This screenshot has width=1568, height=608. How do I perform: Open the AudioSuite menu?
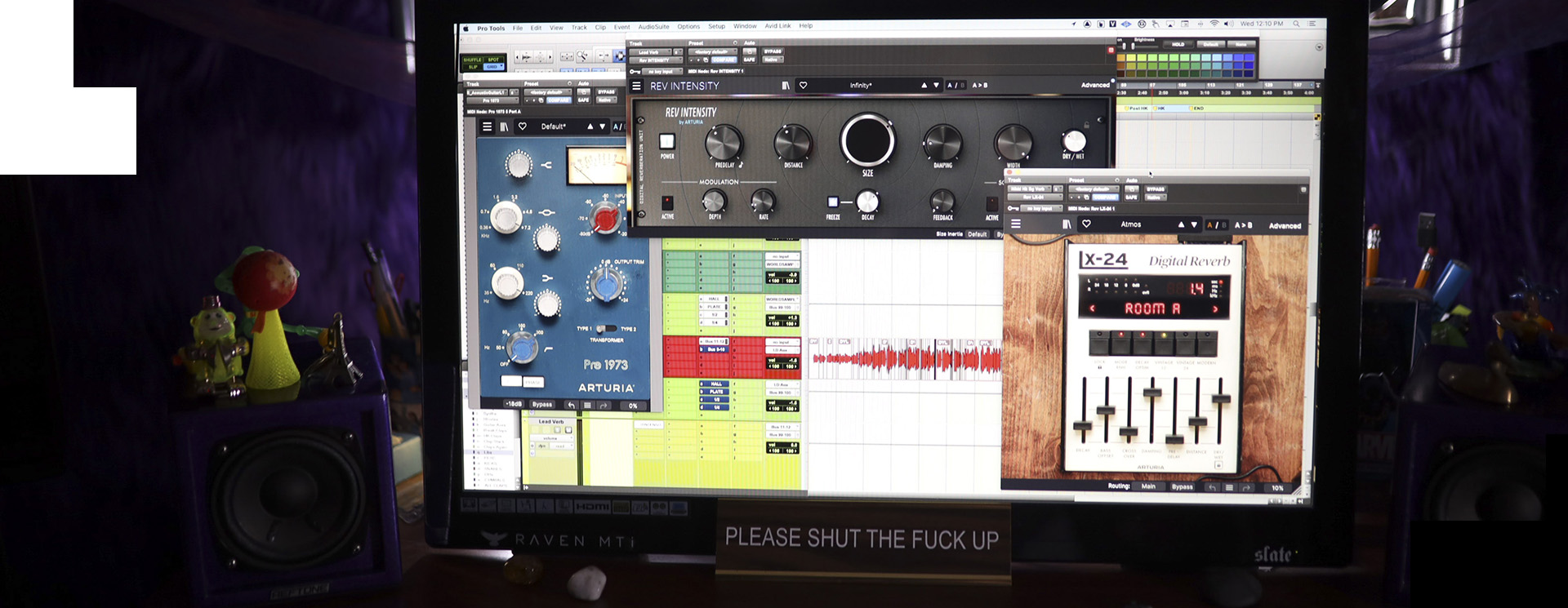653,27
